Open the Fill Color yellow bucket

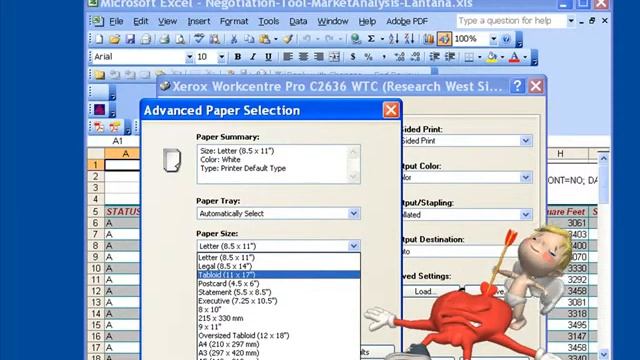492,57
